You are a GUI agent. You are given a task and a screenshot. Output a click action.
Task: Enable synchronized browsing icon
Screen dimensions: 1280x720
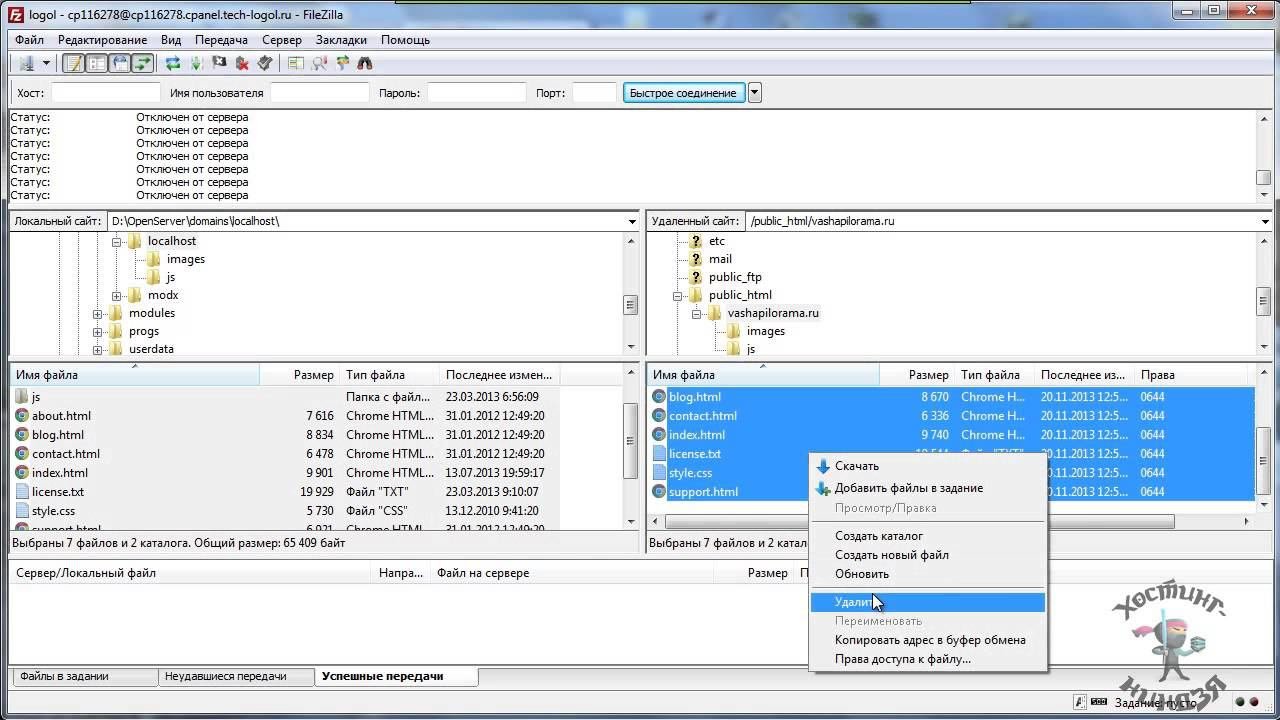342,63
